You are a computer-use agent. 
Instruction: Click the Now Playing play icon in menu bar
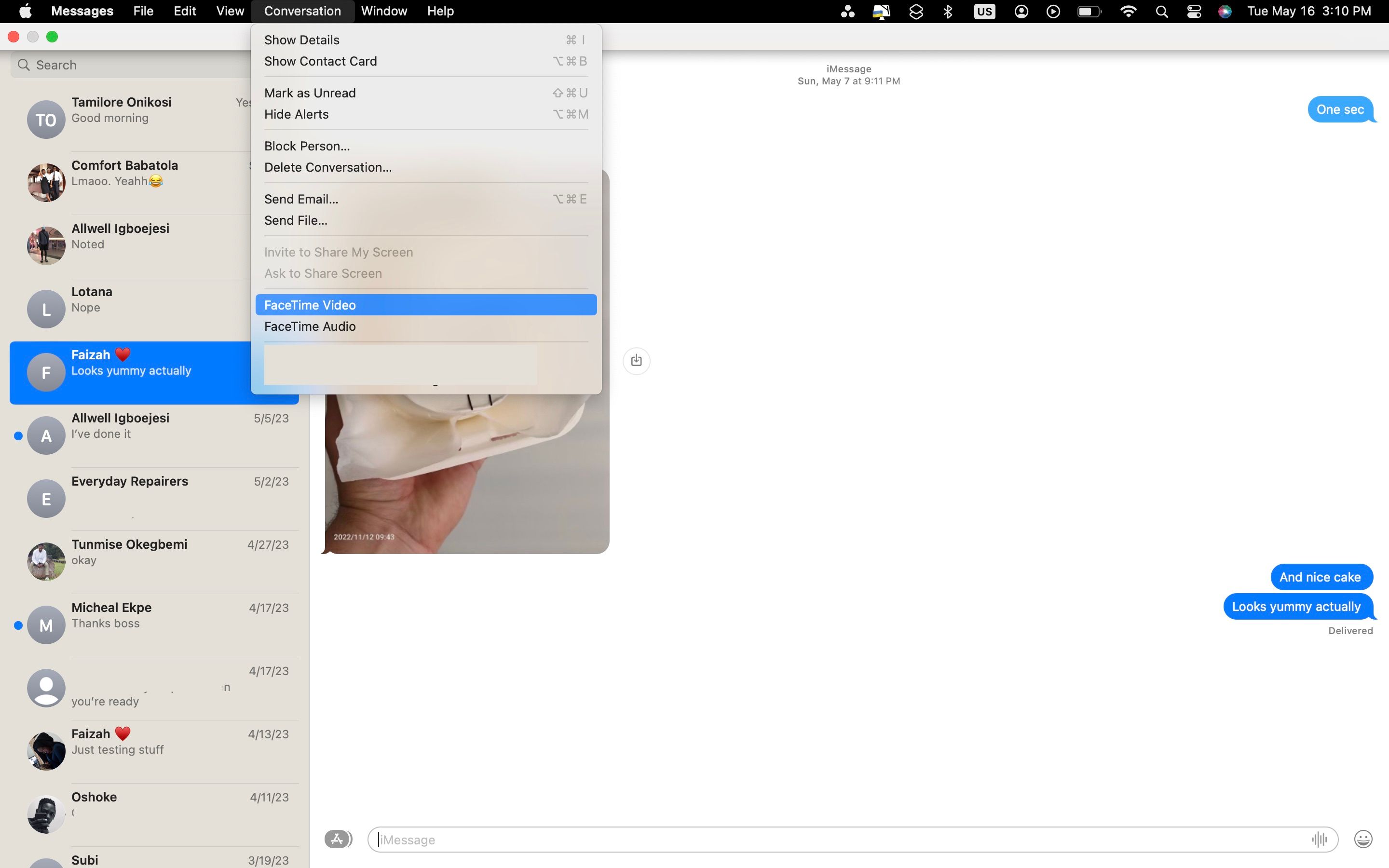(1053, 11)
